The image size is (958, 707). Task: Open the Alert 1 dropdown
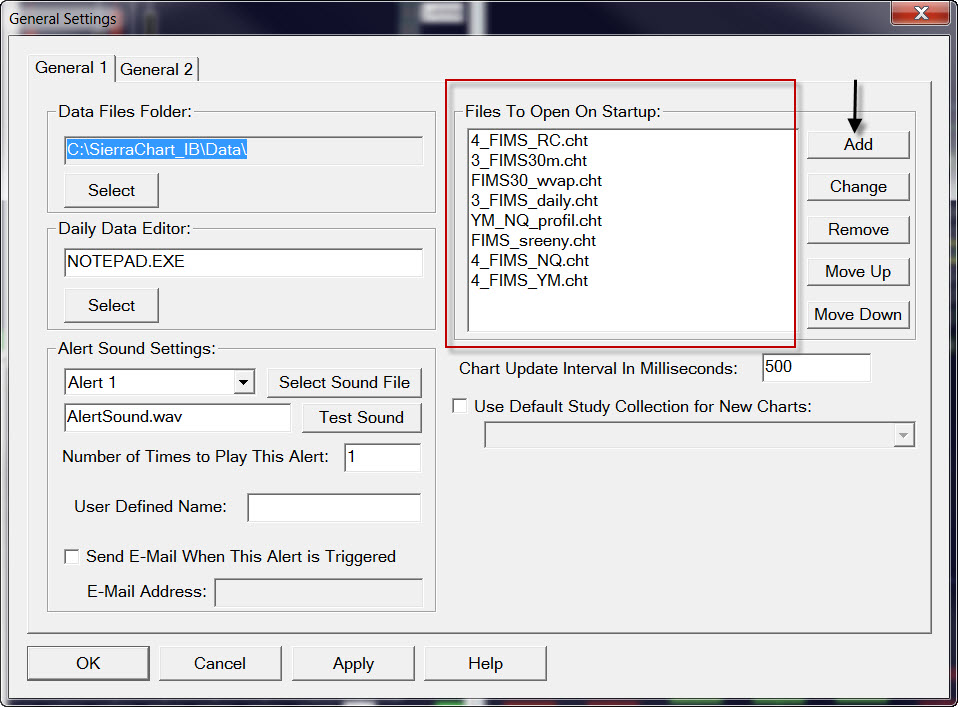[x=244, y=383]
